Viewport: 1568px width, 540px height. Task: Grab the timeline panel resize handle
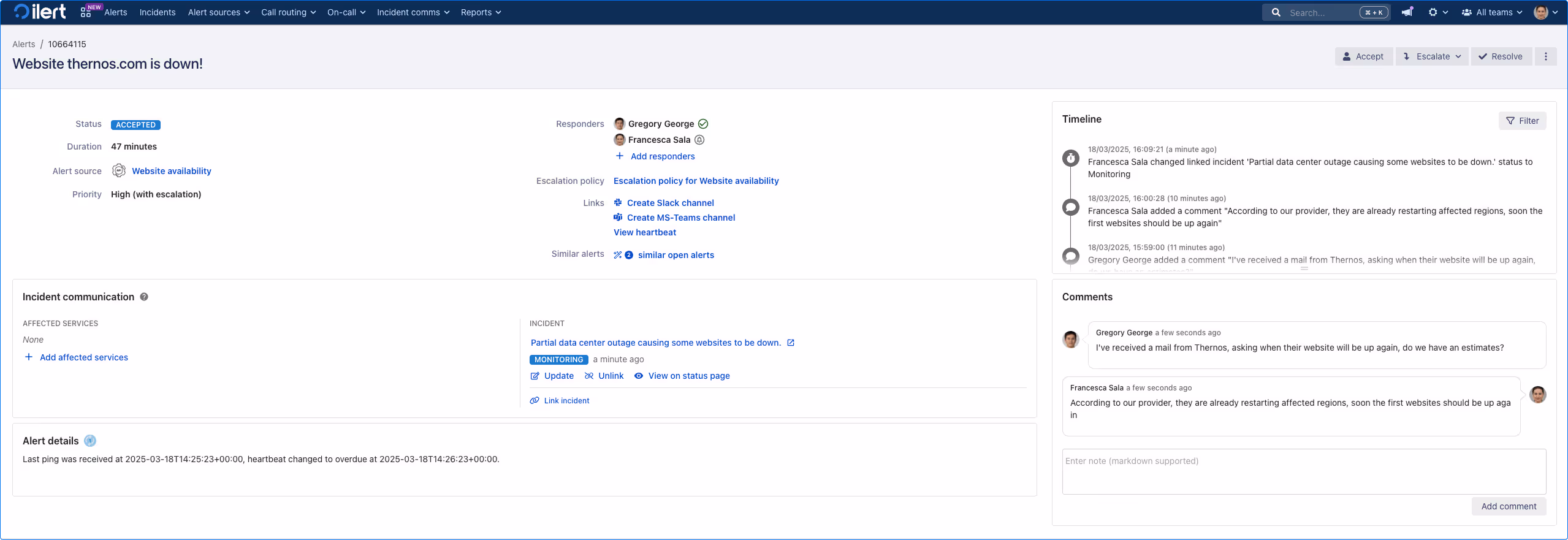point(1304,268)
